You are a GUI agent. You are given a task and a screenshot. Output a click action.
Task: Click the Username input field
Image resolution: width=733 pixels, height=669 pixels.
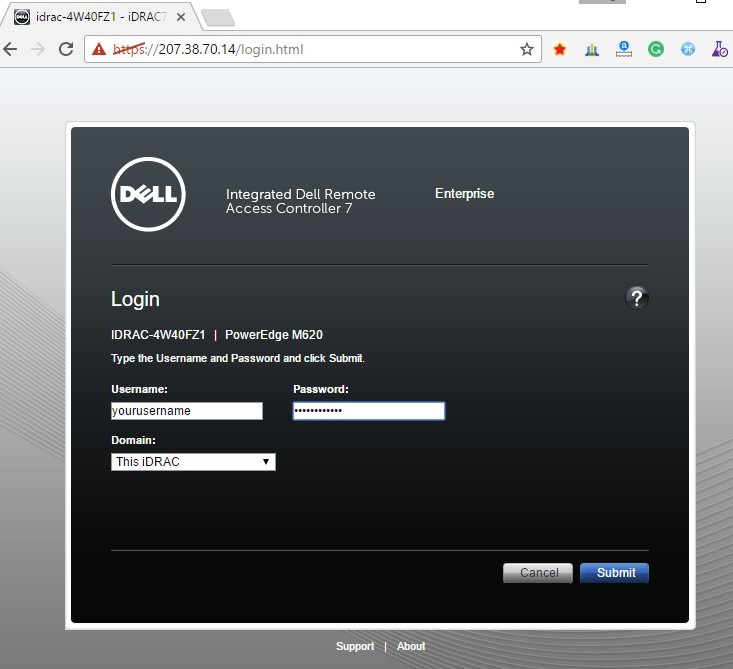tap(187, 411)
